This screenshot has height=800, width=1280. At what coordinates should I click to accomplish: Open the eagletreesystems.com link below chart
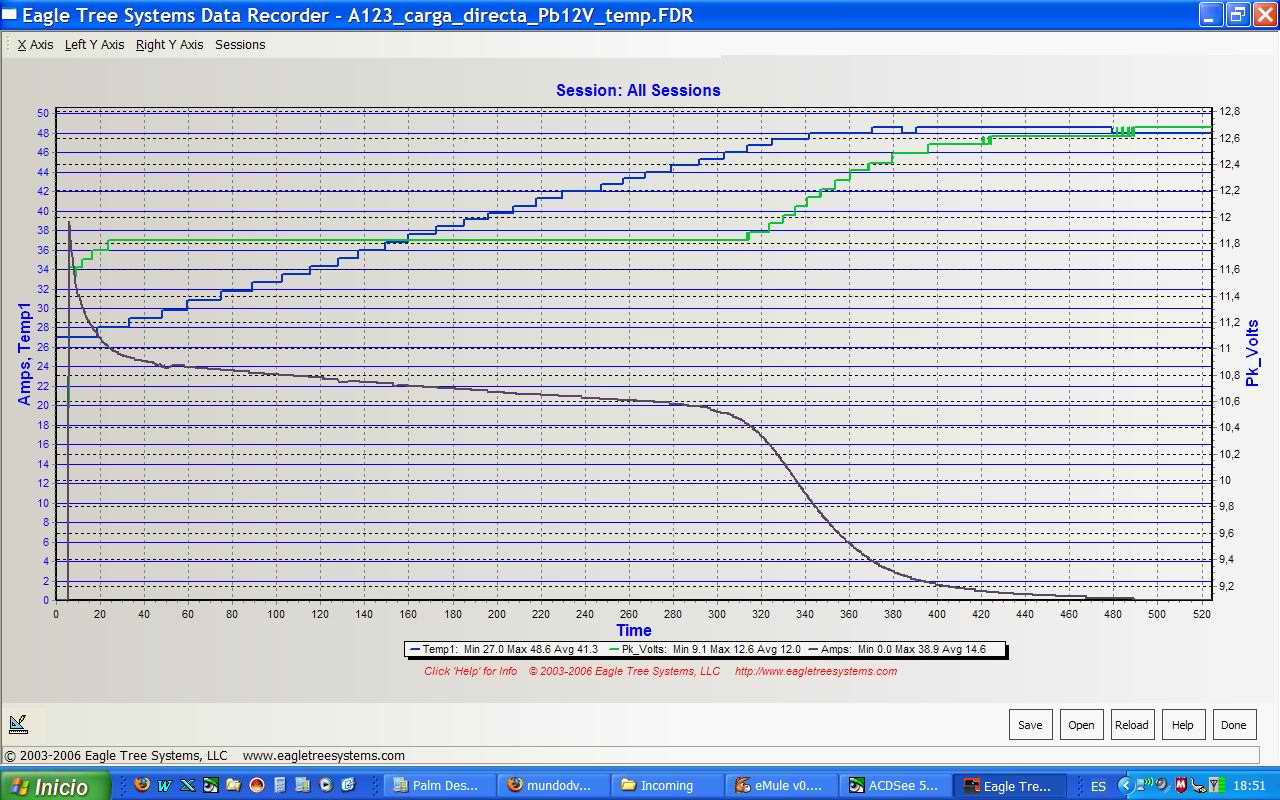(x=815, y=671)
